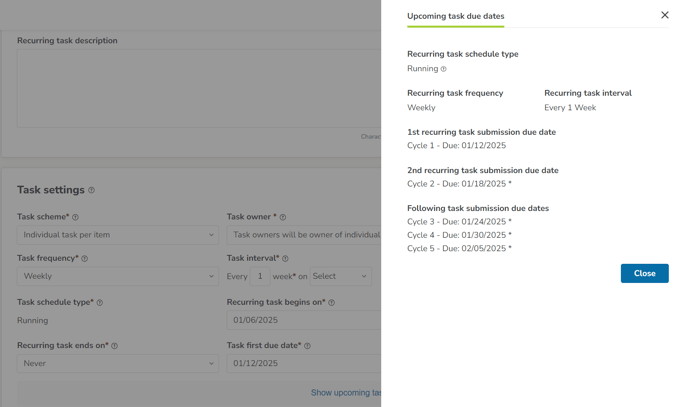This screenshot has width=688, height=407.
Task: Open the Task scheme dropdown
Action: (118, 235)
